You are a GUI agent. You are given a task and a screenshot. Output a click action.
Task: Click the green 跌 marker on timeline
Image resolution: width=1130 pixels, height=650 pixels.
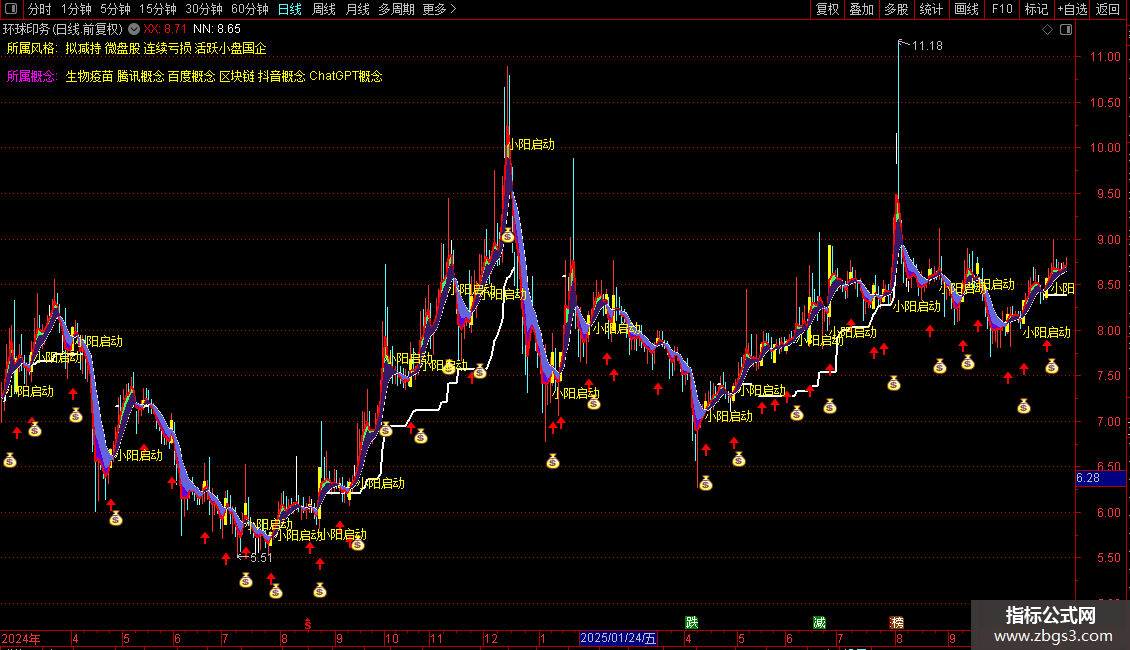point(692,622)
